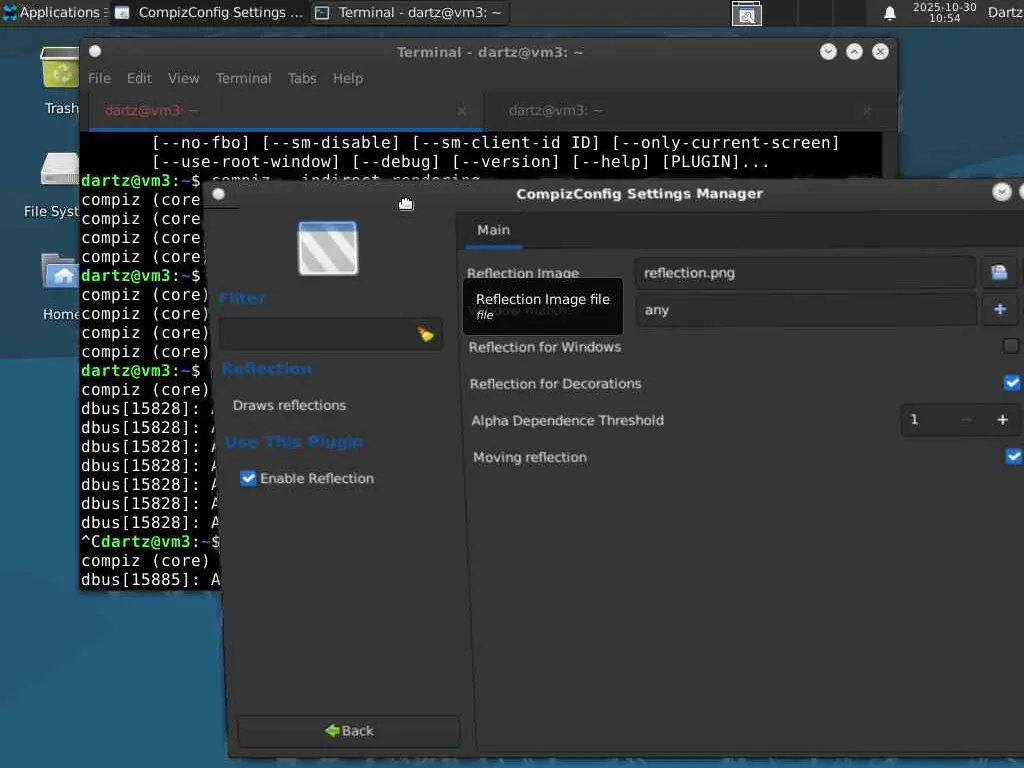Minimize the CompizConfig Settings Manager window
The image size is (1024, 768).
click(x=1002, y=192)
